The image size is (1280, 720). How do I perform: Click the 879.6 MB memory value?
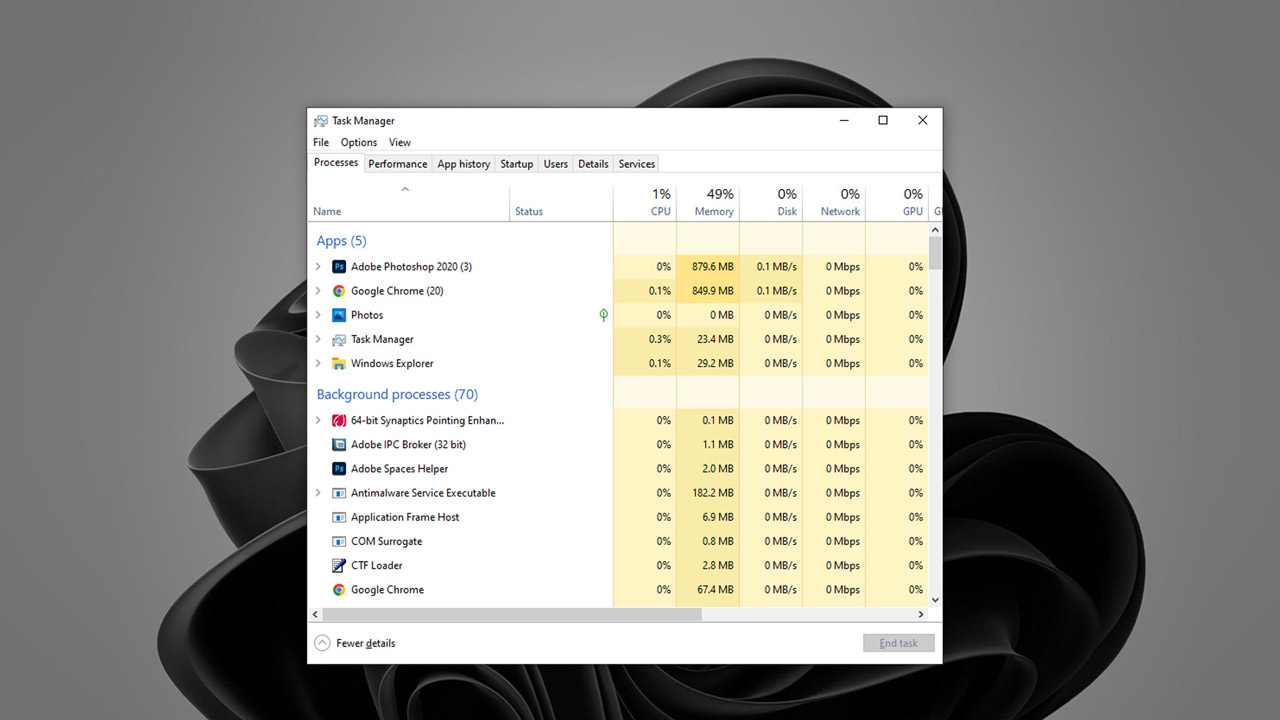pyautogui.click(x=711, y=267)
